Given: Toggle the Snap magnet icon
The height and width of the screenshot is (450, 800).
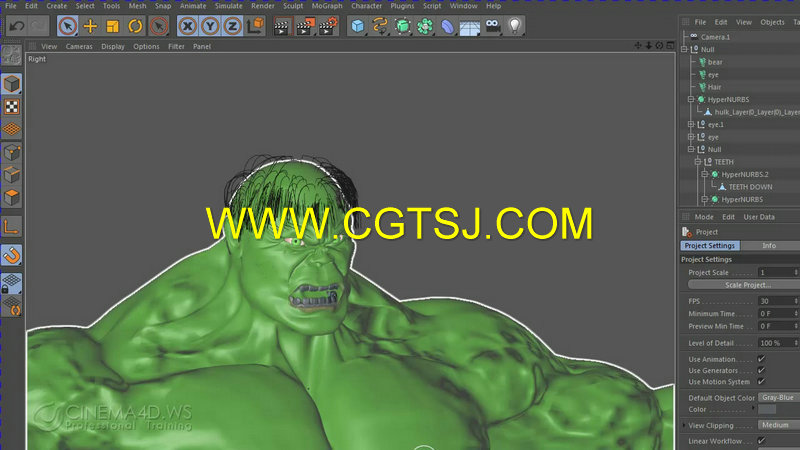Looking at the screenshot, I should coord(11,256).
